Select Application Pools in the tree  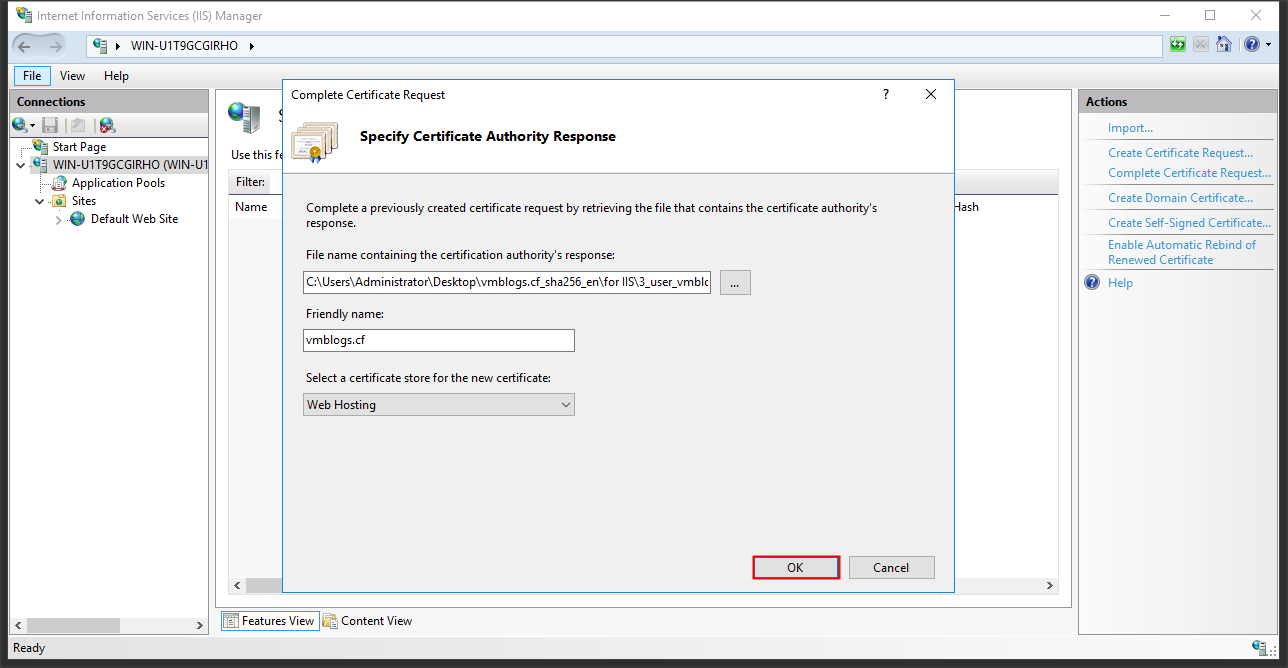point(118,183)
